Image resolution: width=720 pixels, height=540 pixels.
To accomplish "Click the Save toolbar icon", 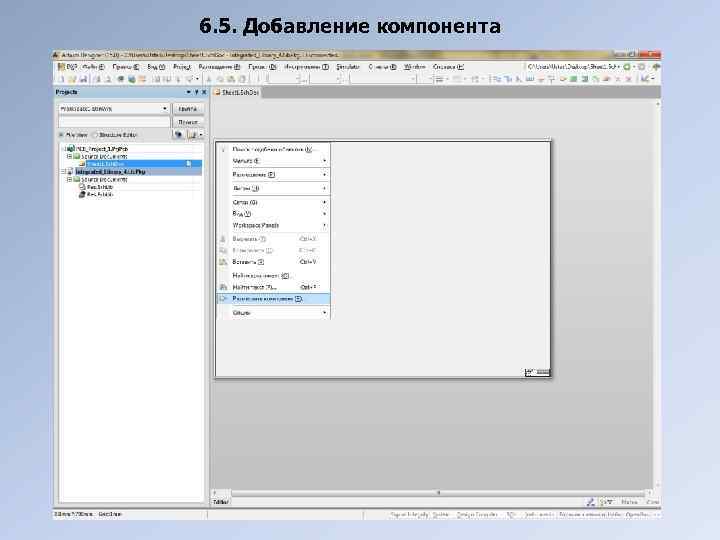I will (x=83, y=79).
